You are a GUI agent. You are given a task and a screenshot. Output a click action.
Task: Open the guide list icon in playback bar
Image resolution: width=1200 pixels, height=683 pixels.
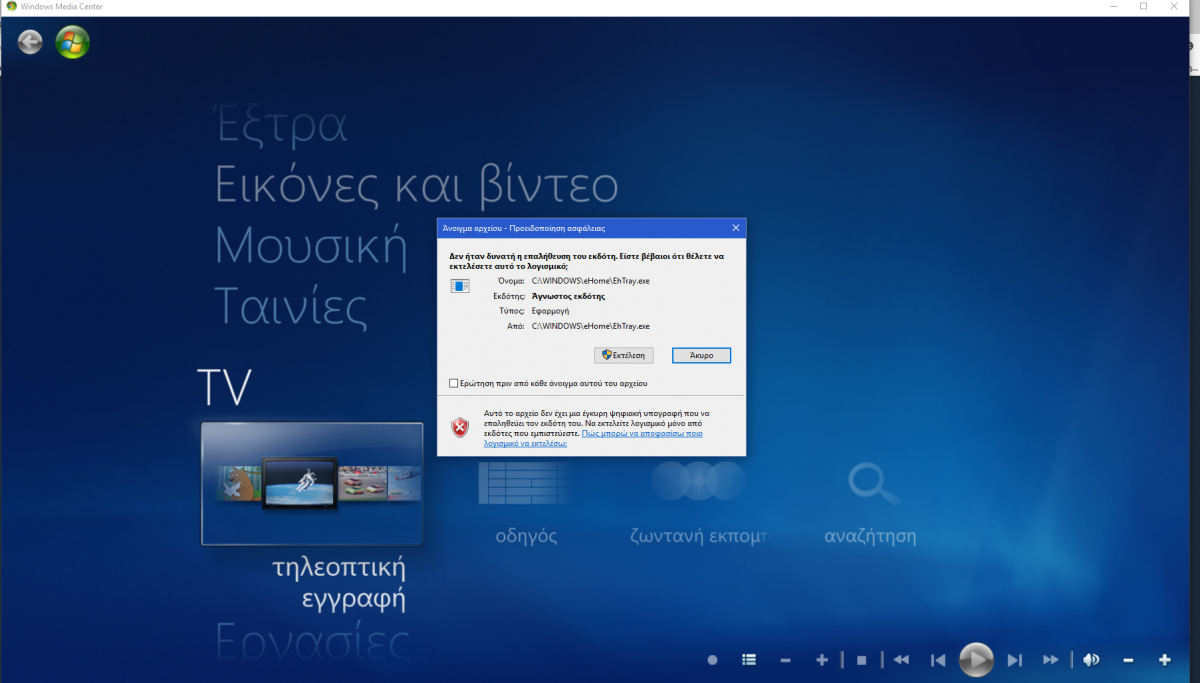click(749, 660)
